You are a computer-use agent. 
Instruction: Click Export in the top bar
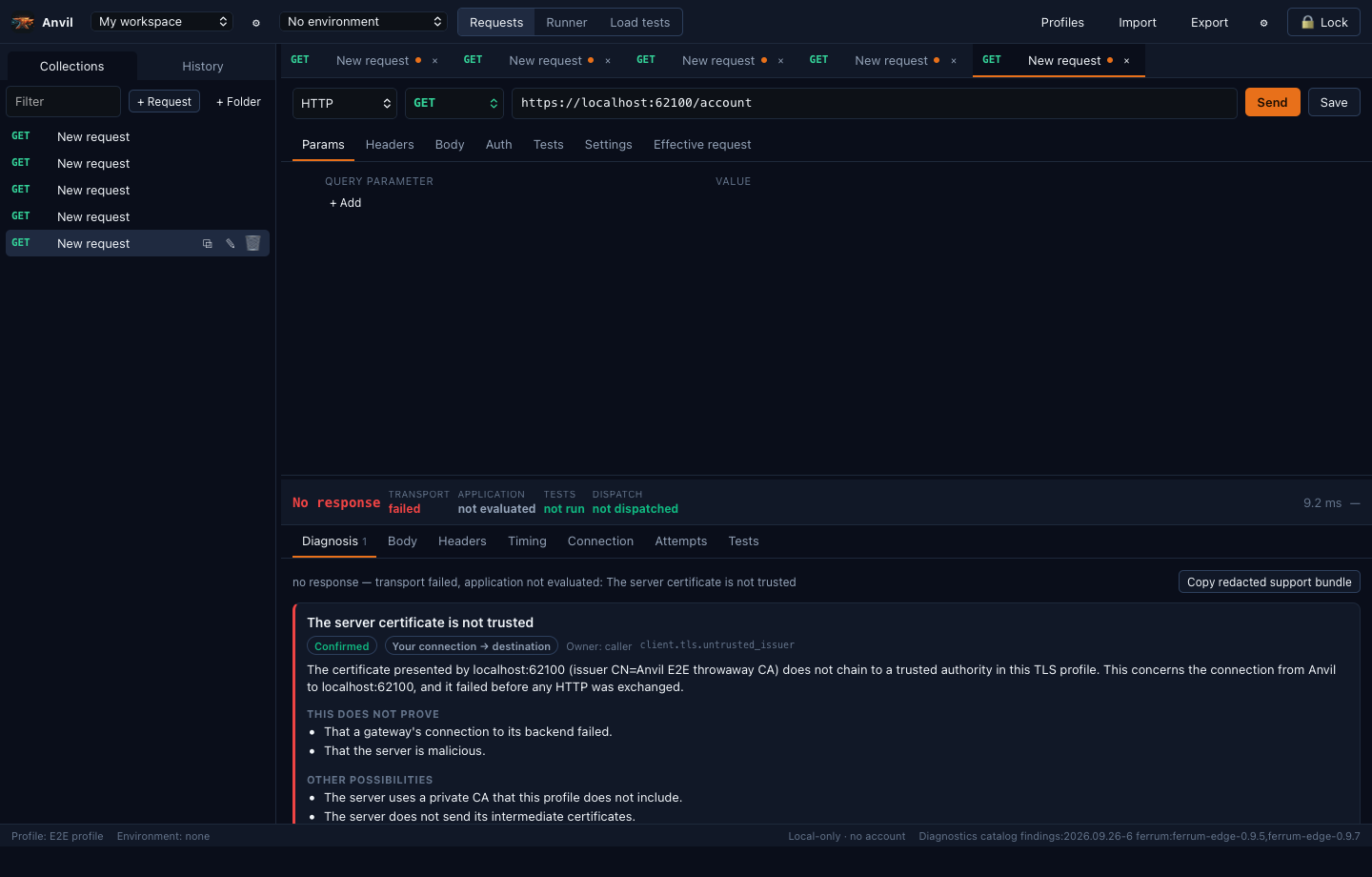1209,23
